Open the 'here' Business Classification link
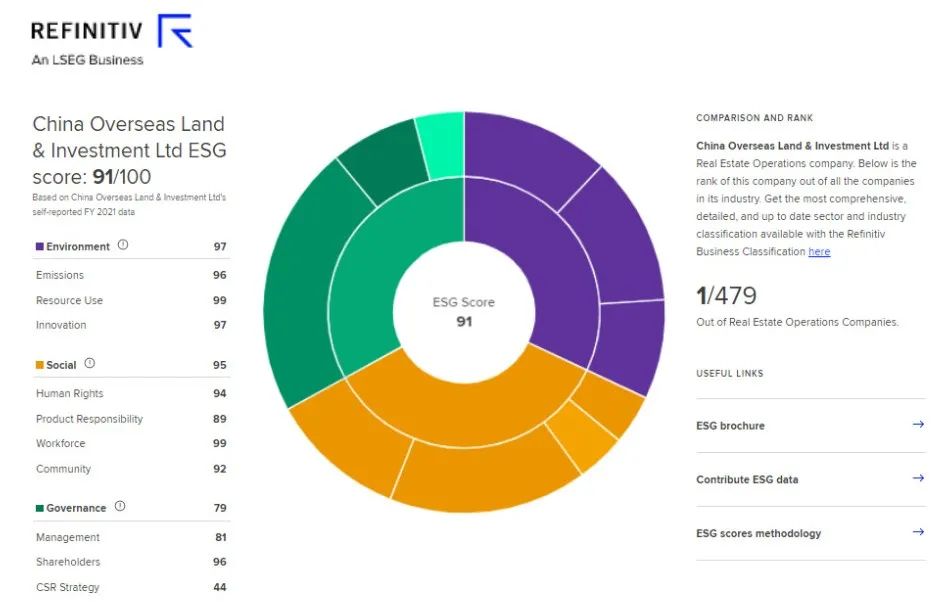The image size is (937, 602). coord(819,252)
